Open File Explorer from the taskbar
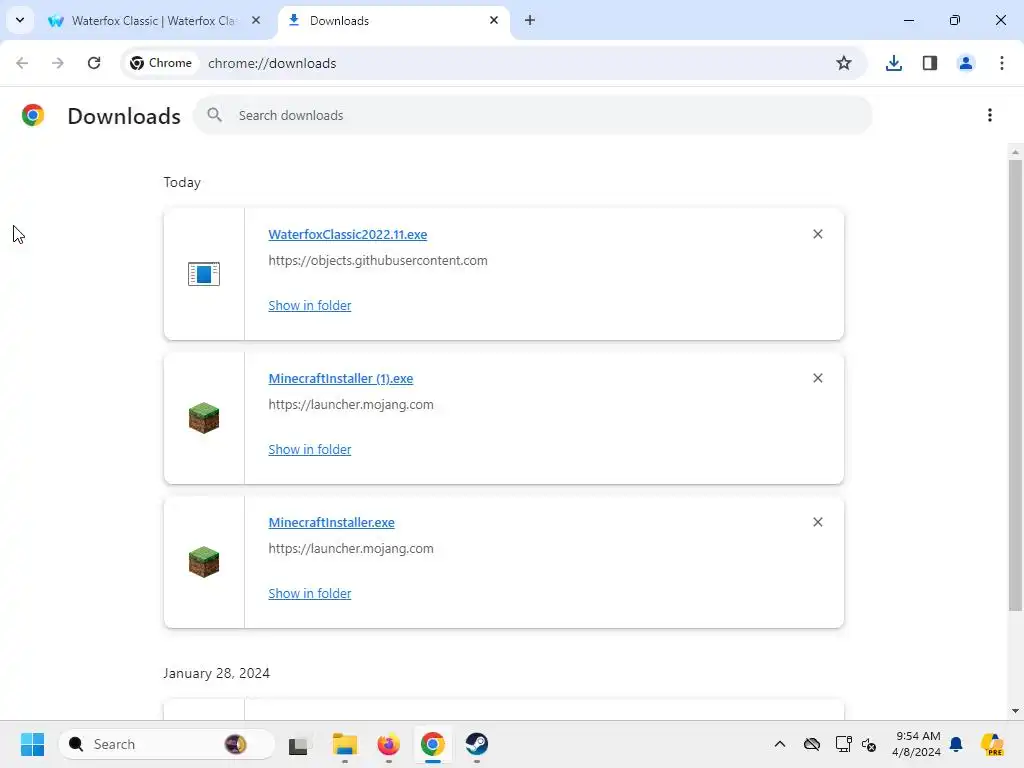Screen dimensions: 1024x768 [x=344, y=744]
